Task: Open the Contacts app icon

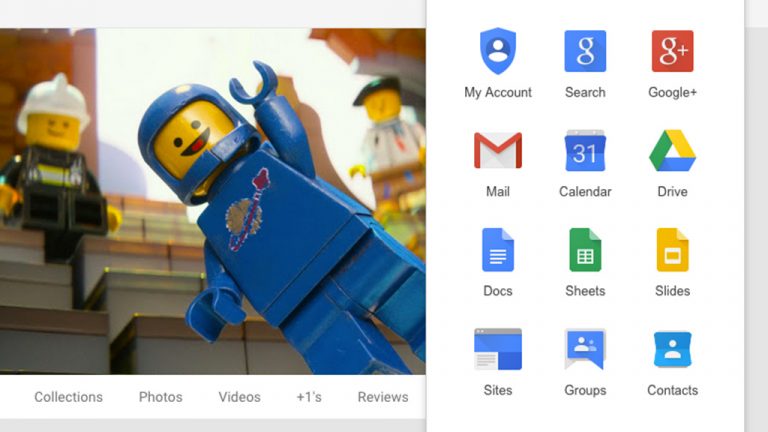Action: click(672, 349)
